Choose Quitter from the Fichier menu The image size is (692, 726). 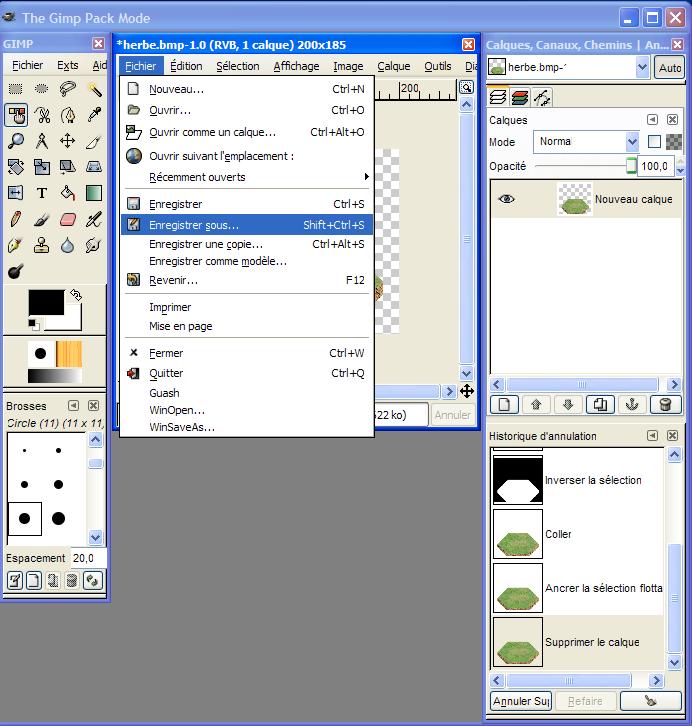coord(247,373)
